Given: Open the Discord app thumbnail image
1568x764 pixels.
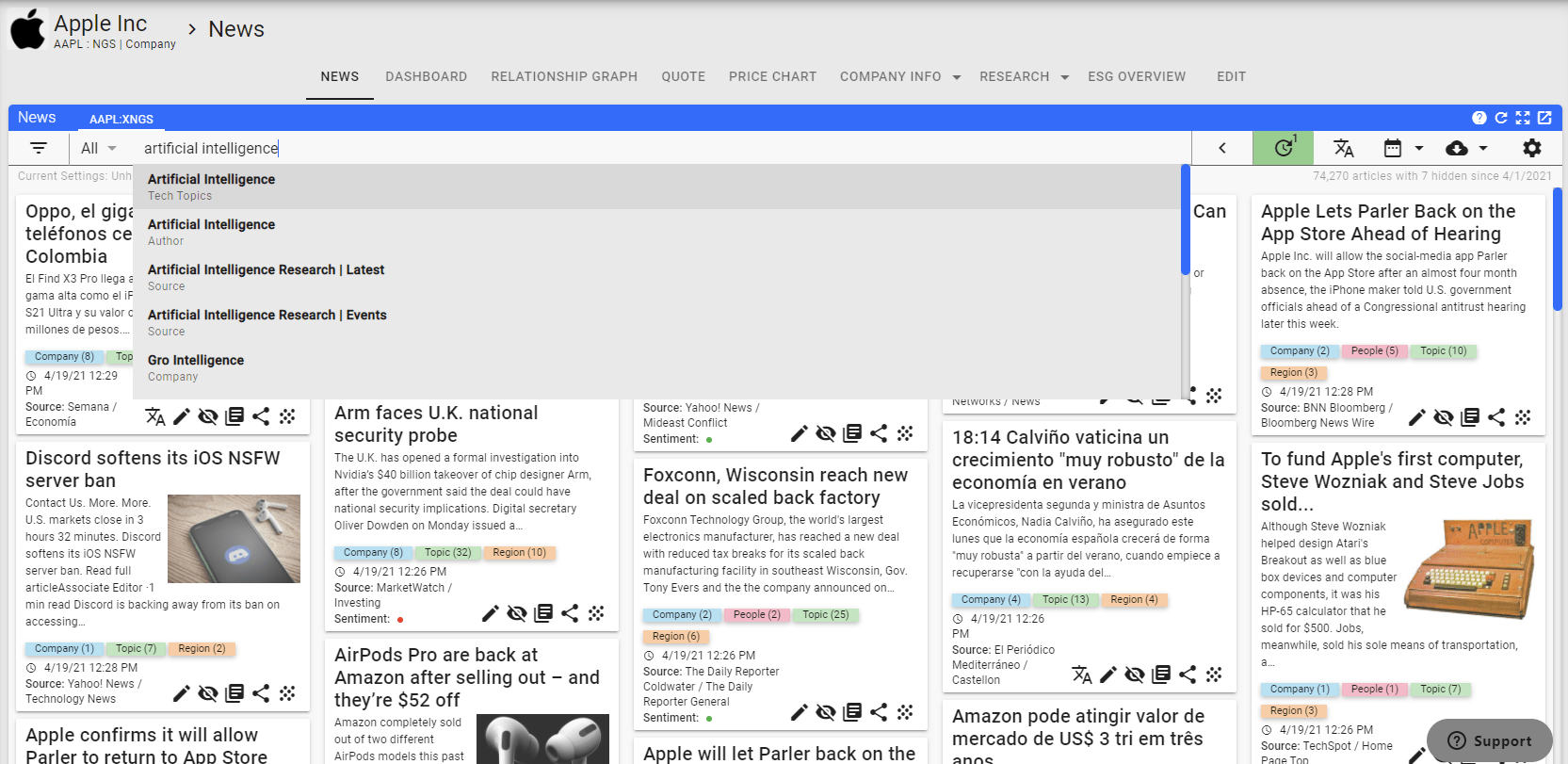Looking at the screenshot, I should 234,539.
